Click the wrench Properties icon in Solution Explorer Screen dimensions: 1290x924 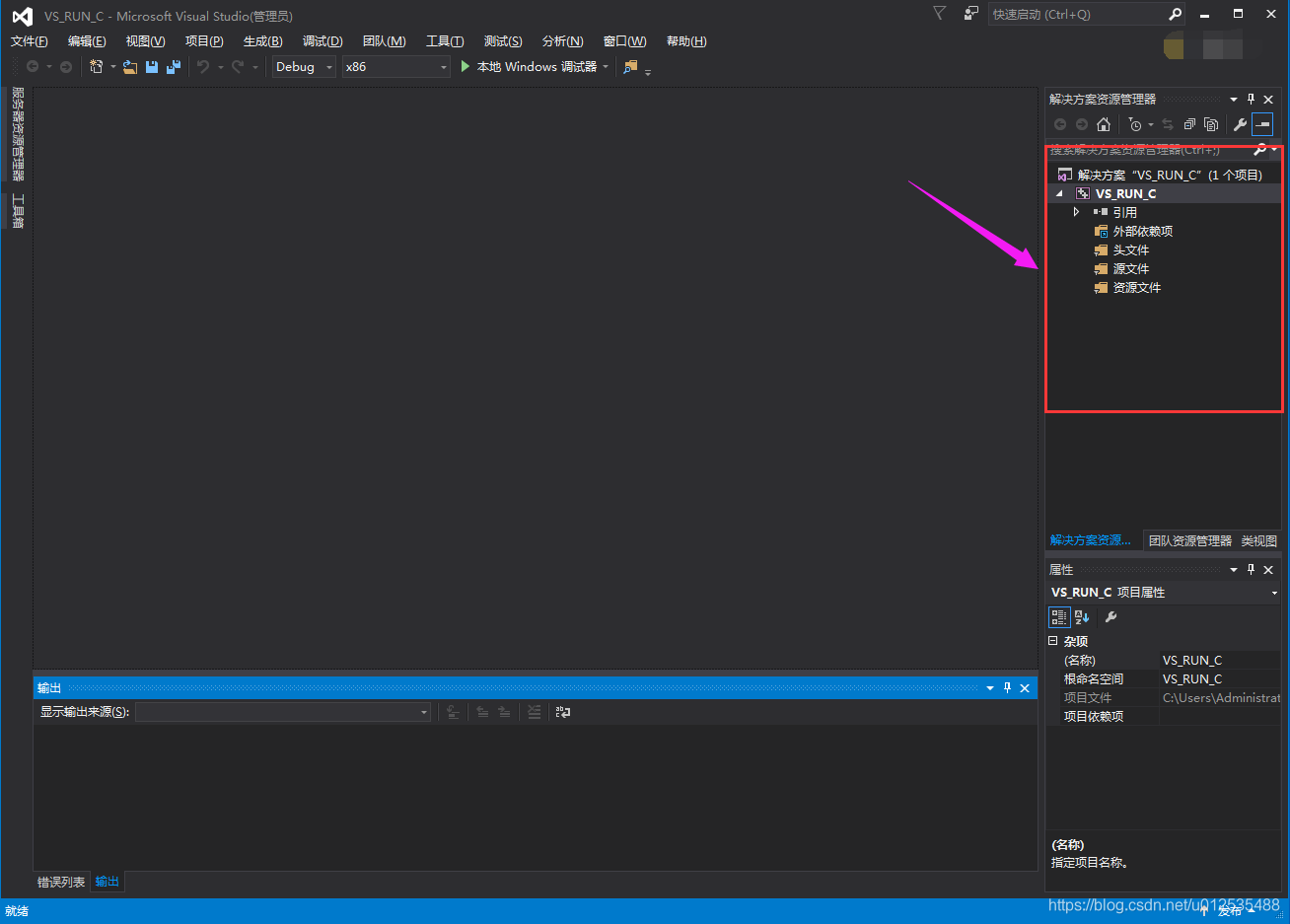1240,124
